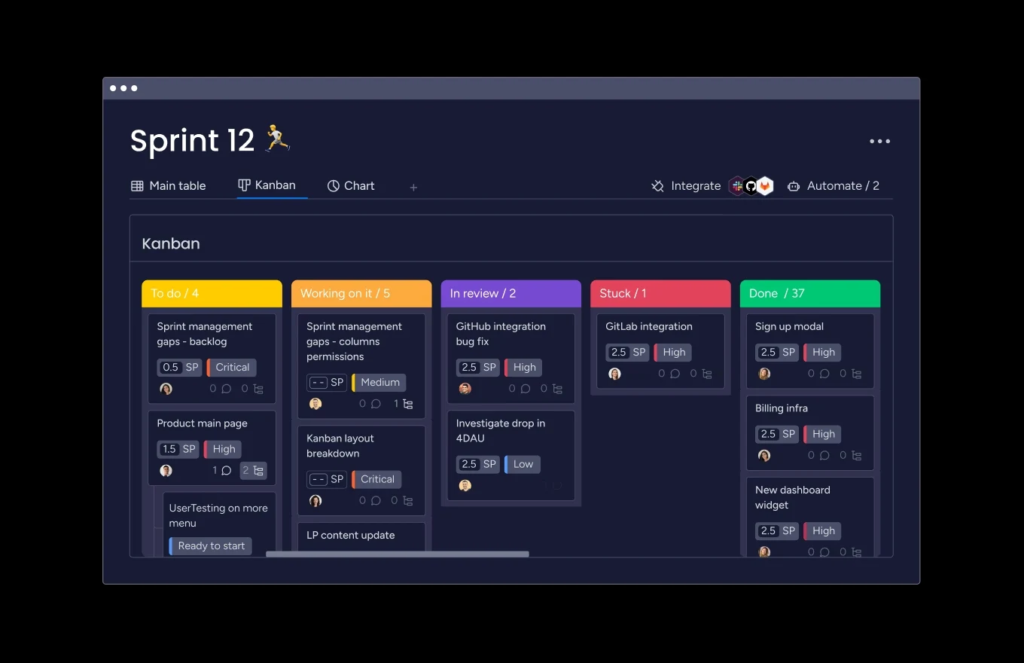Click the GitLab integration icon

click(x=765, y=186)
